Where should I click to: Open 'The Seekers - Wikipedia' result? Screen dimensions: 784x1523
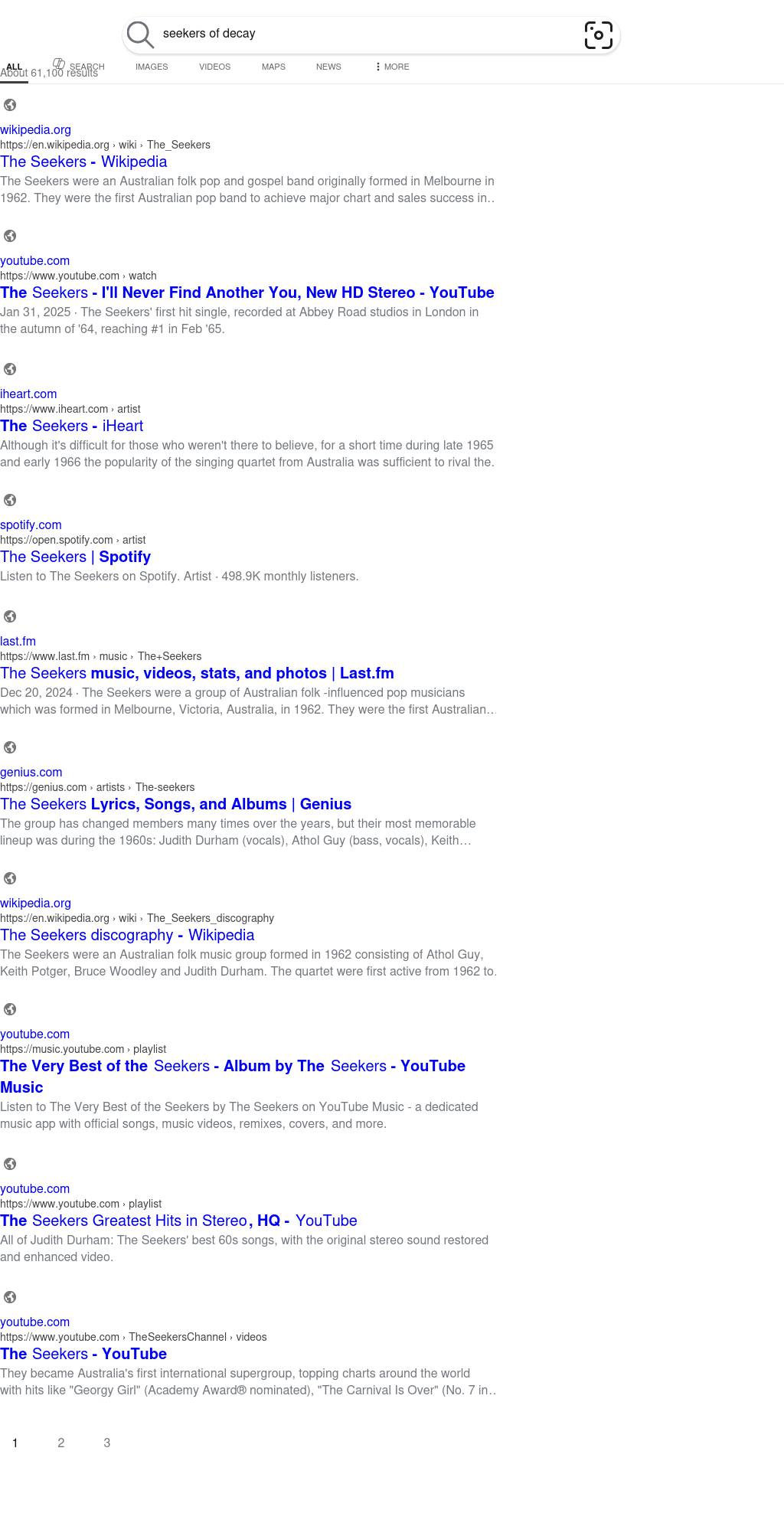pos(83,162)
